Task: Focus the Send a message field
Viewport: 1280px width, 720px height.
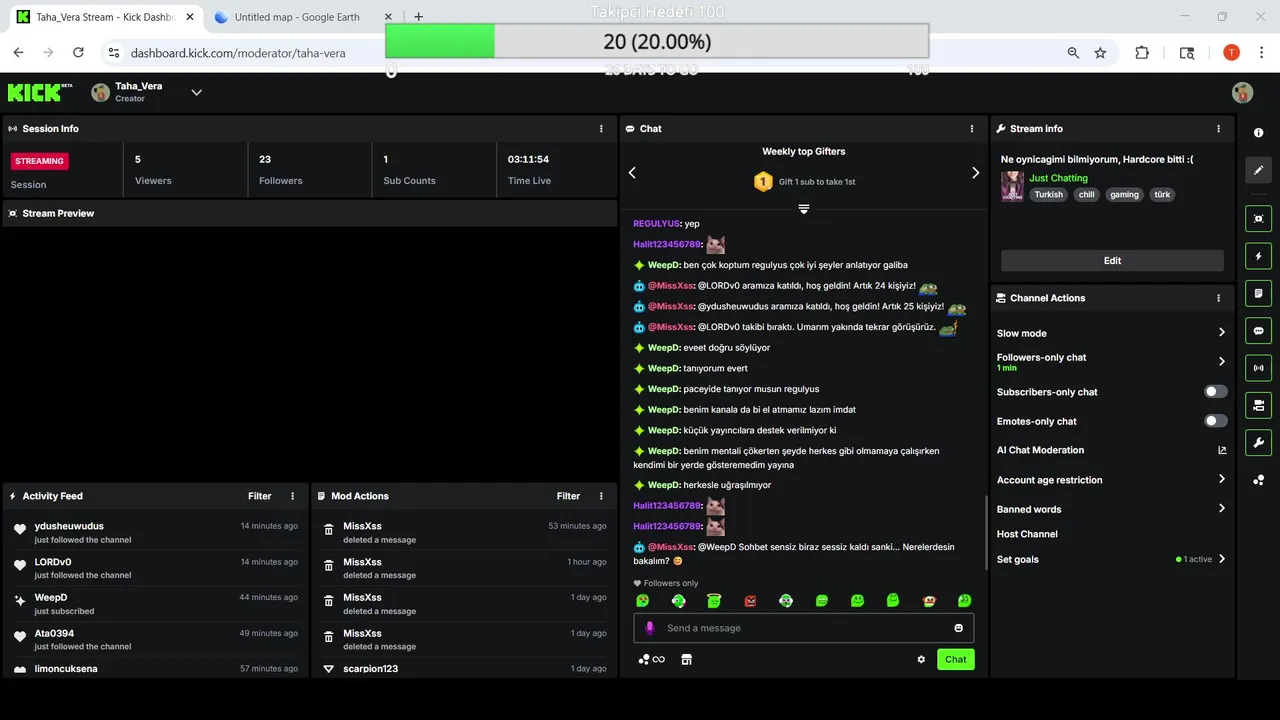Action: click(803, 628)
